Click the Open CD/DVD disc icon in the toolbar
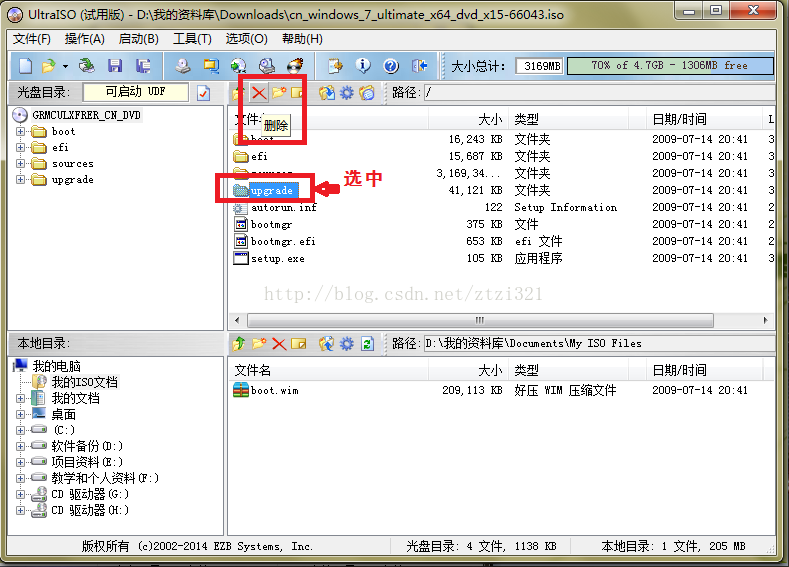 pyautogui.click(x=87, y=65)
